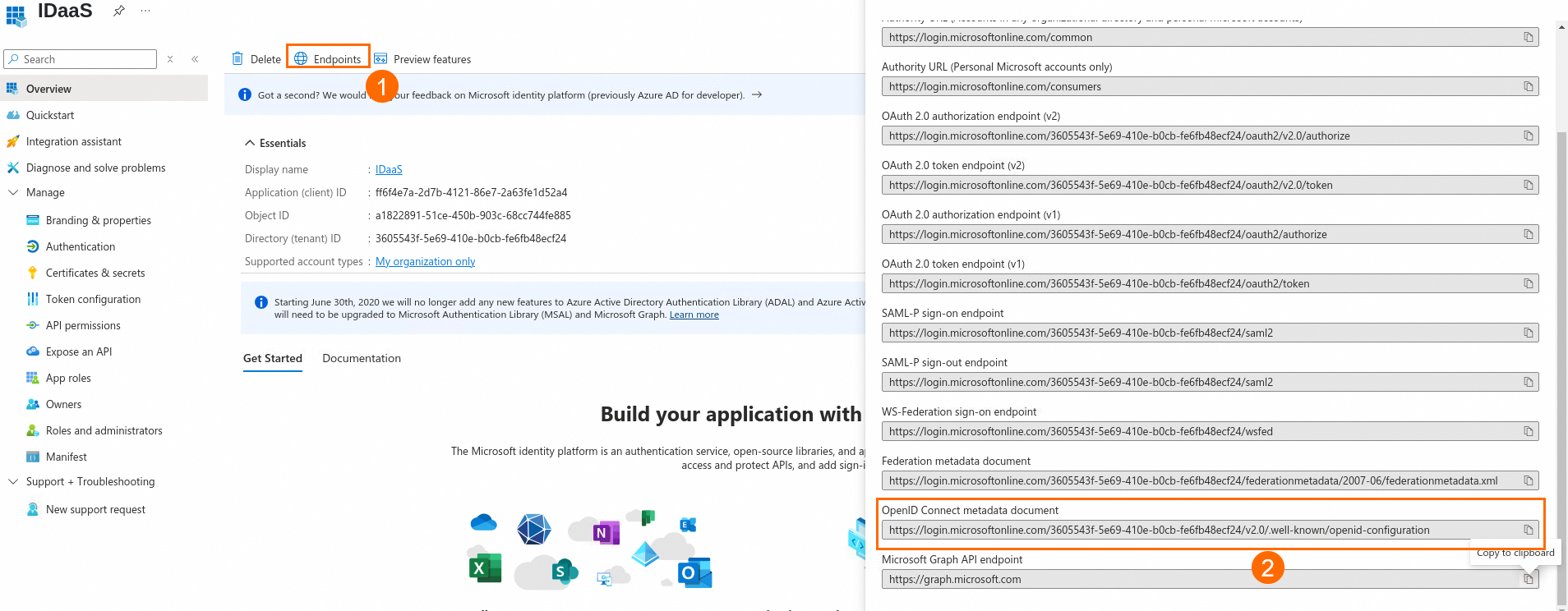Open App roles
The width and height of the screenshot is (1568, 611).
(x=68, y=378)
